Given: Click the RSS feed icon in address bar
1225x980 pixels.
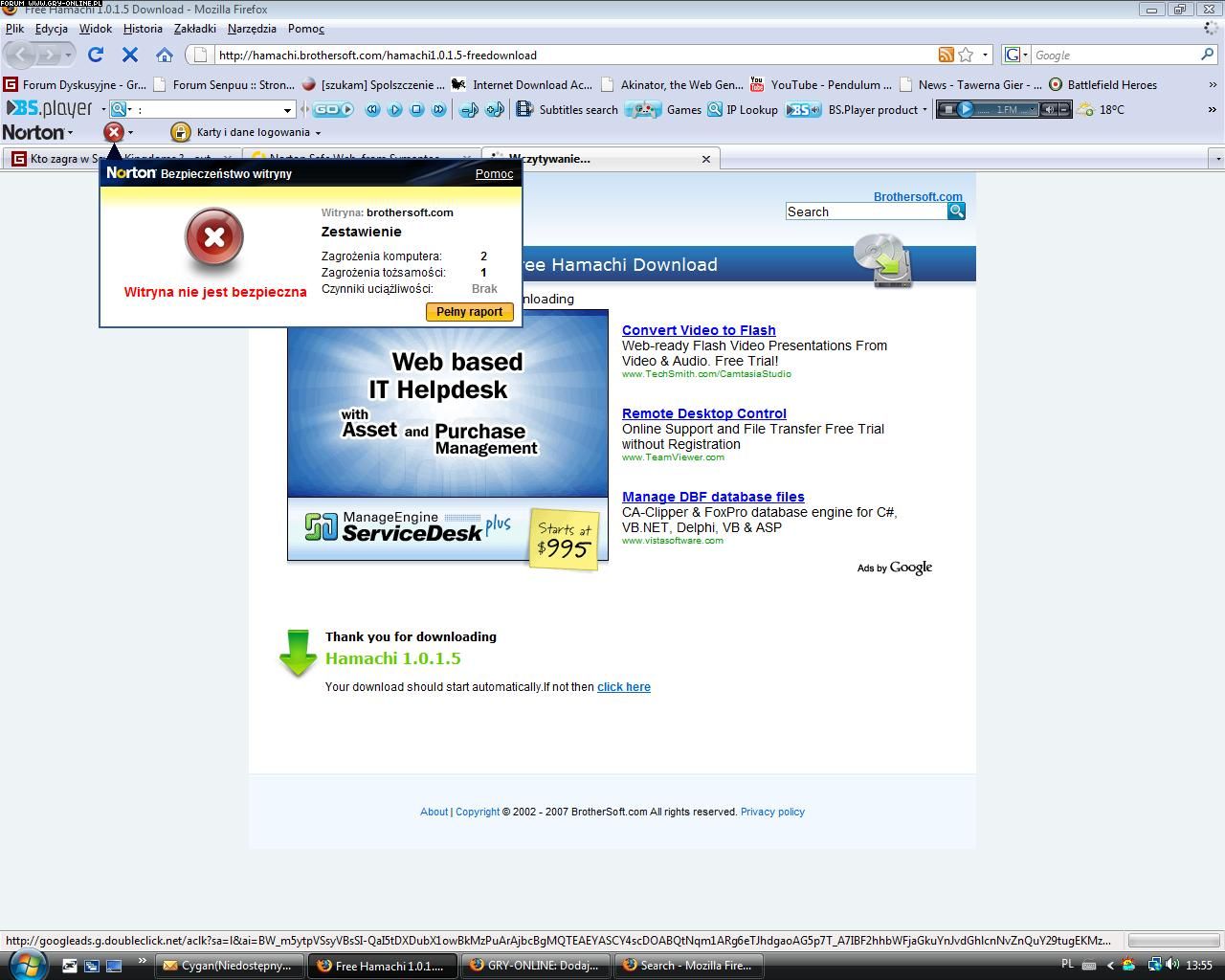Looking at the screenshot, I should [x=946, y=56].
